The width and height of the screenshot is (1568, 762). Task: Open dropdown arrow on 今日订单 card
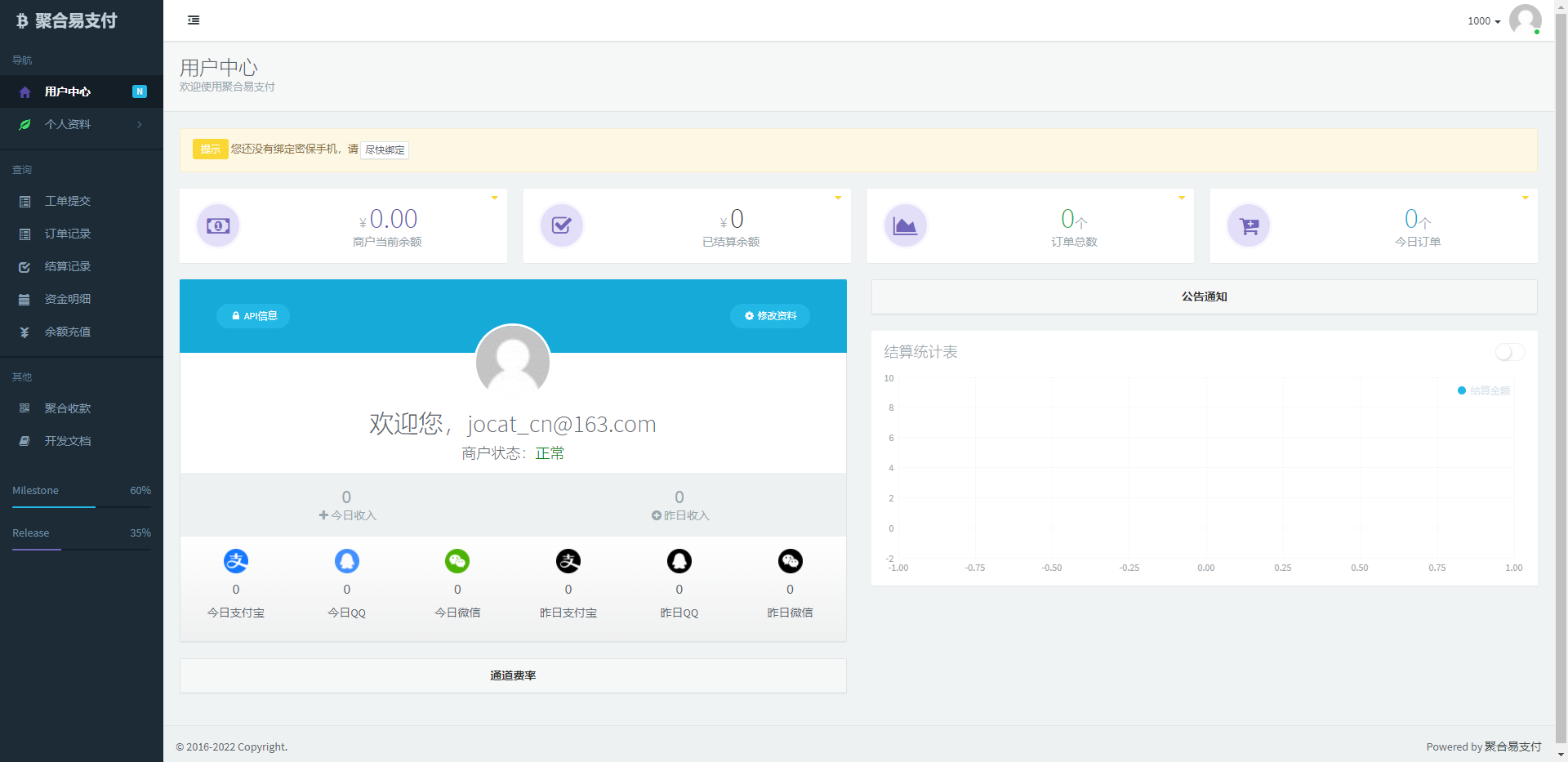(x=1525, y=198)
